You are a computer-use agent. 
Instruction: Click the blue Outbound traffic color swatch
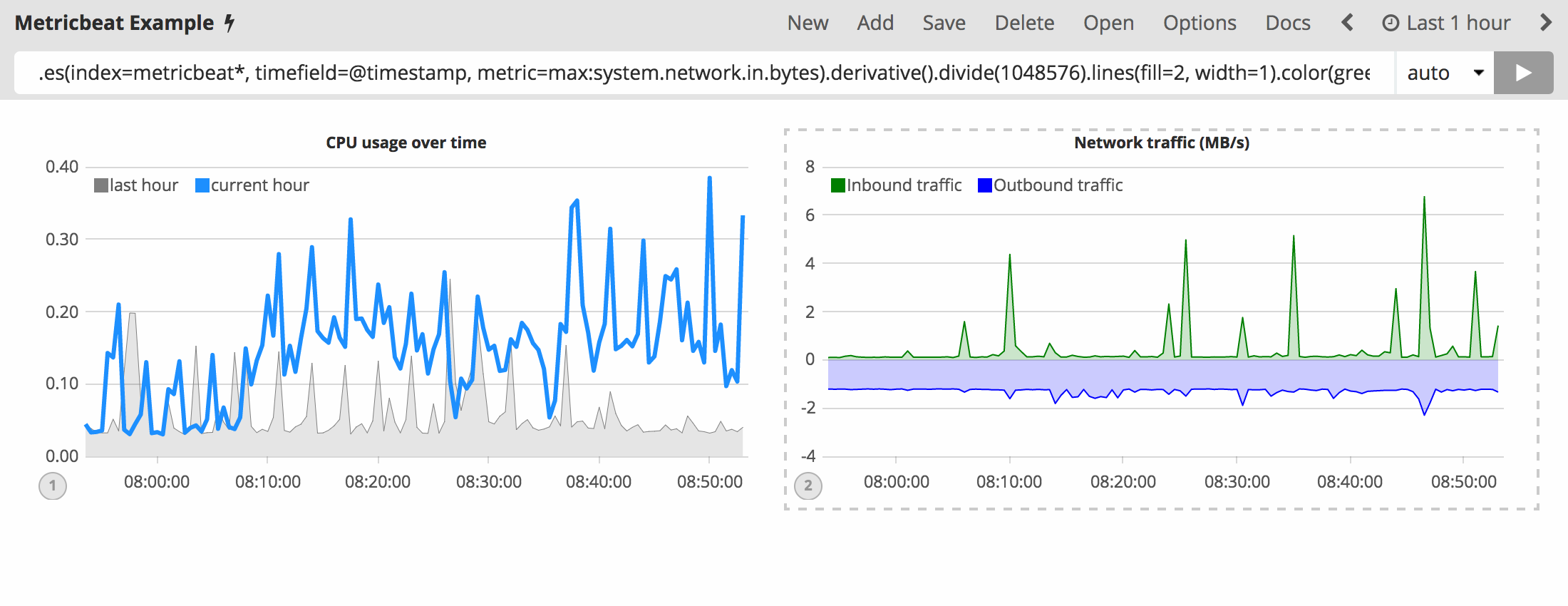985,185
